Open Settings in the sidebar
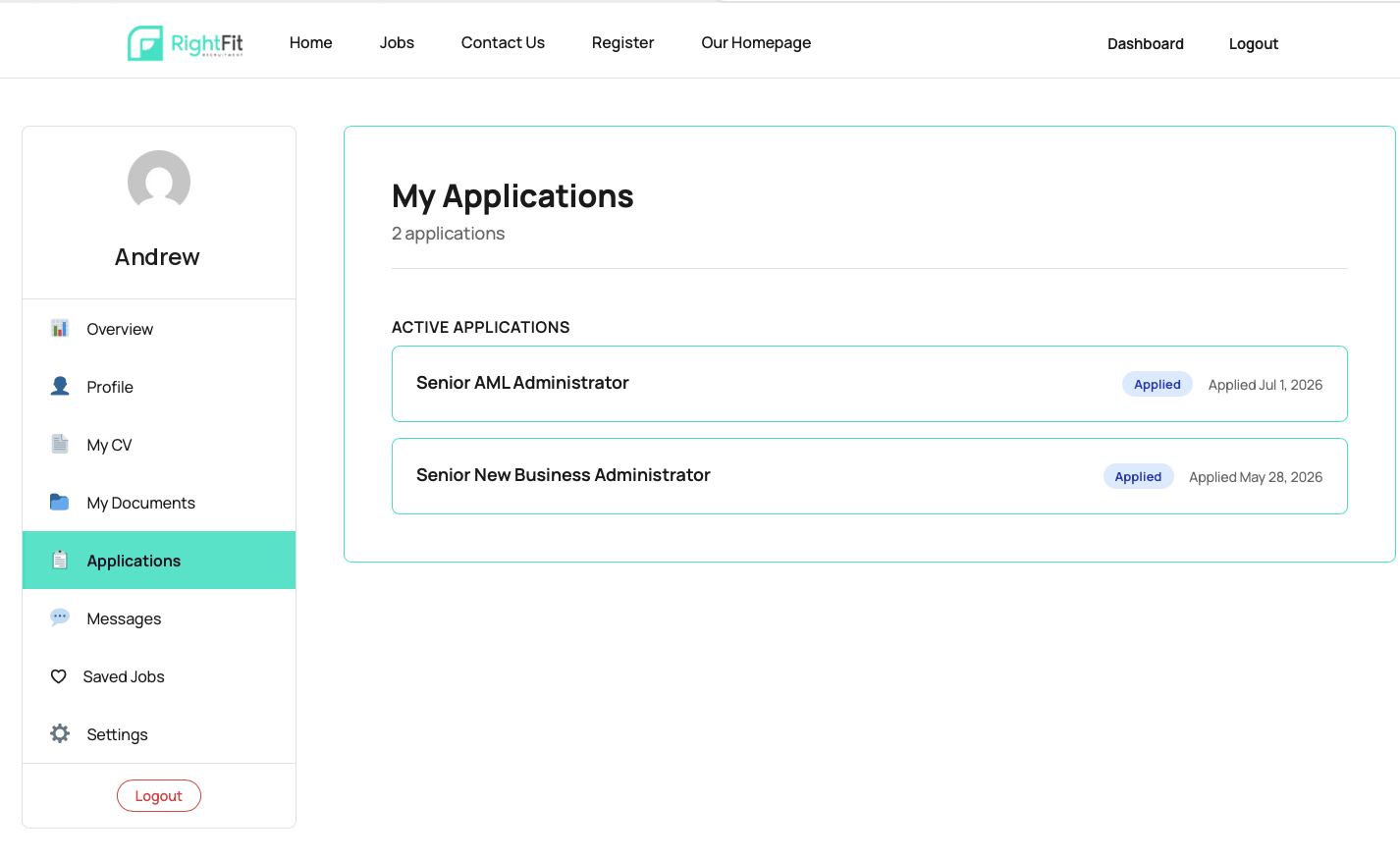The image size is (1400, 859). coord(159,734)
